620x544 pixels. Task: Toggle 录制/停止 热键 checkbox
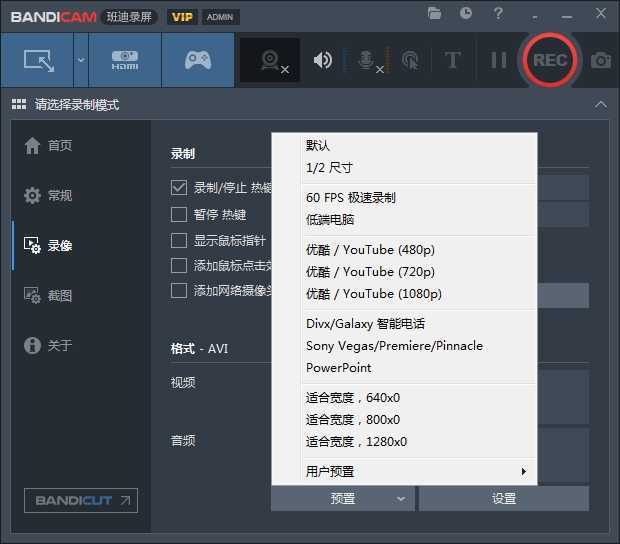point(179,187)
